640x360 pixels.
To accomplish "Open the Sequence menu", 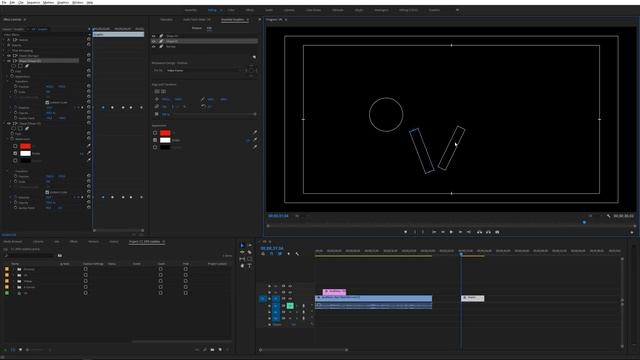I will coord(33,2).
